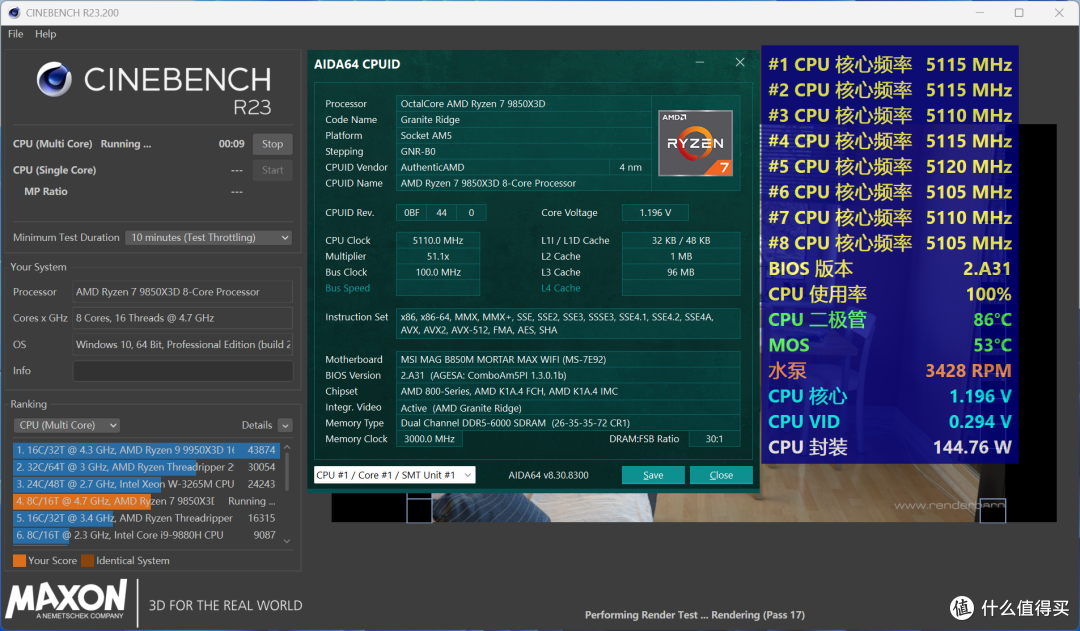This screenshot has width=1080, height=631.
Task: Click the ranking list scroll up arrow
Action: coord(287,448)
